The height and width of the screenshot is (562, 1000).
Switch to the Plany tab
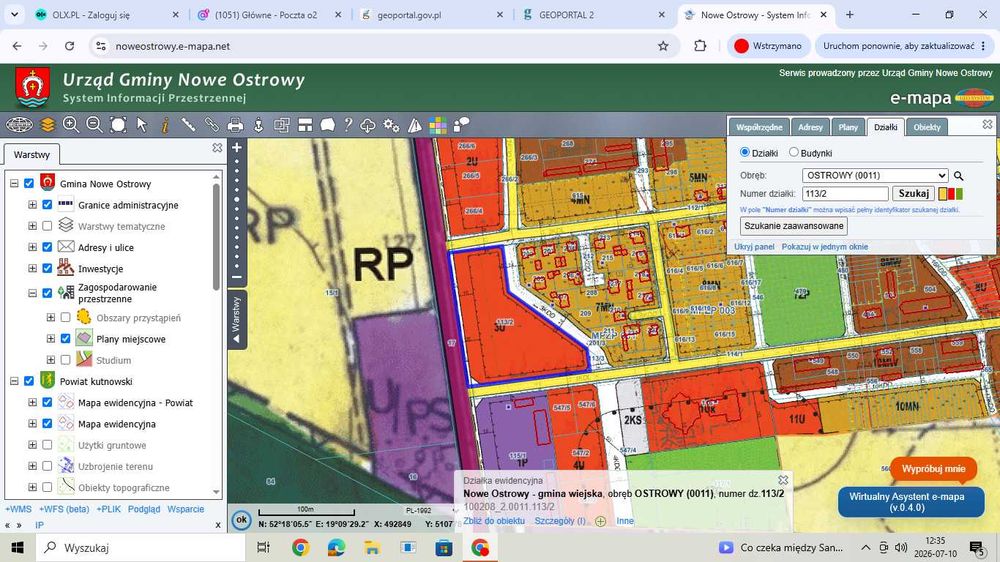click(x=848, y=127)
